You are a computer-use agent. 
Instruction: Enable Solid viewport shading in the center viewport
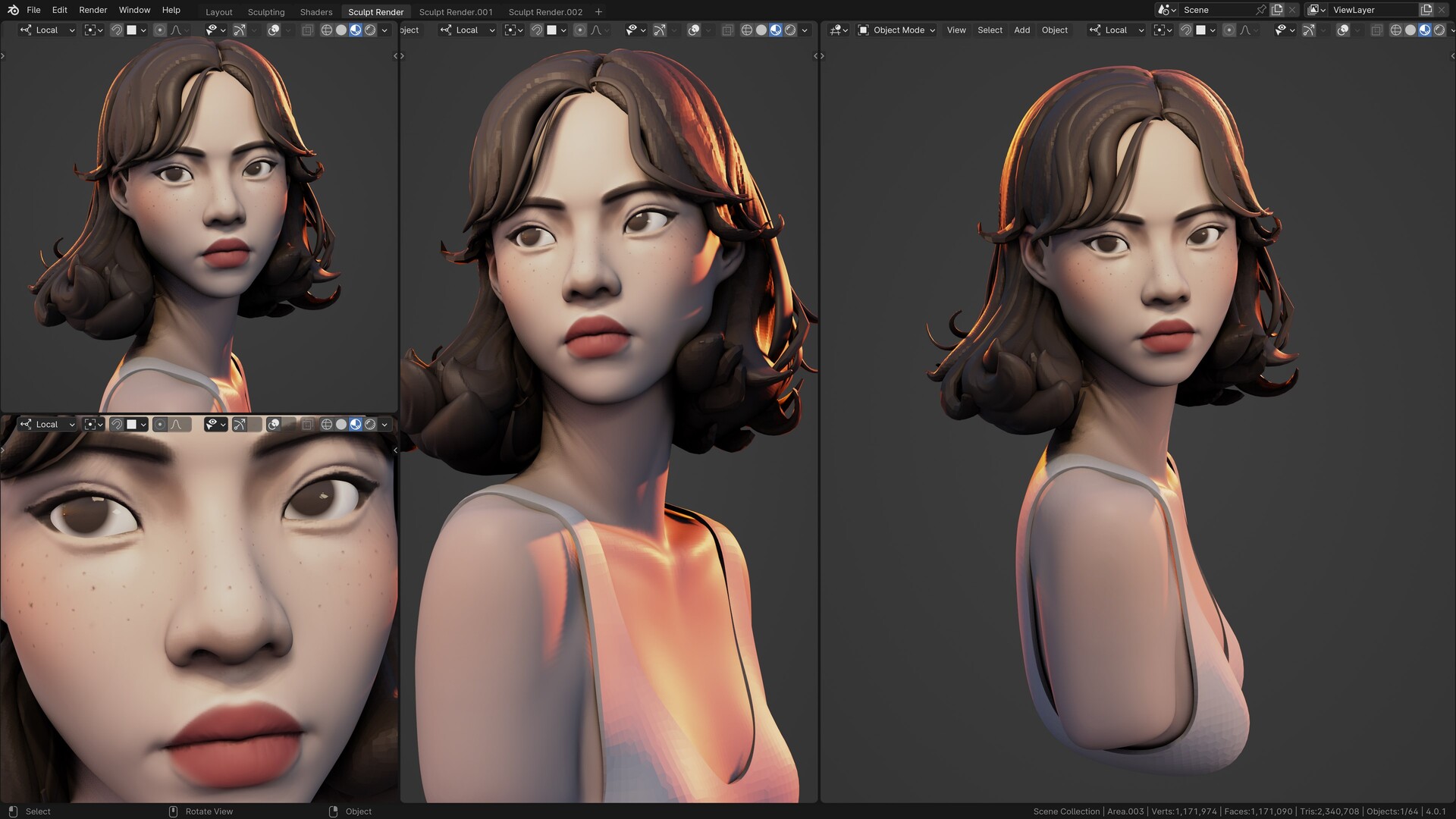pos(761,30)
